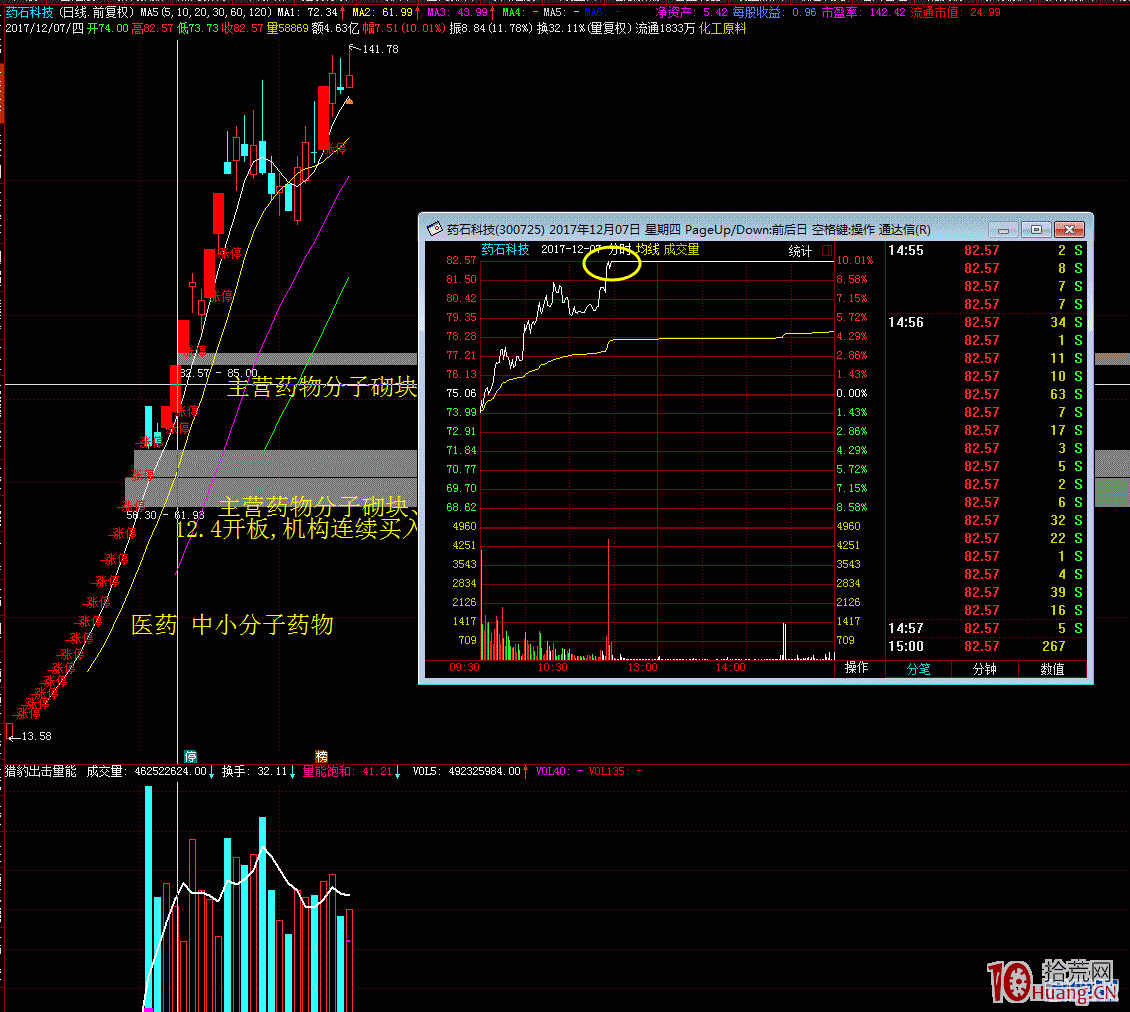1130x1012 pixels.
Task: Click the 68.62 bottom price axis label
Action: pos(461,507)
